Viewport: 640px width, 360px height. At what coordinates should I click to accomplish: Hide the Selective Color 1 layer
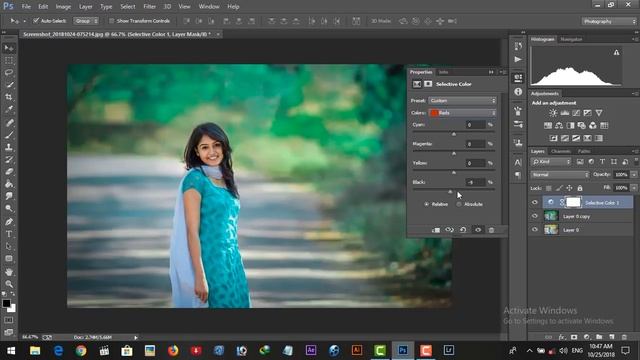(535, 202)
